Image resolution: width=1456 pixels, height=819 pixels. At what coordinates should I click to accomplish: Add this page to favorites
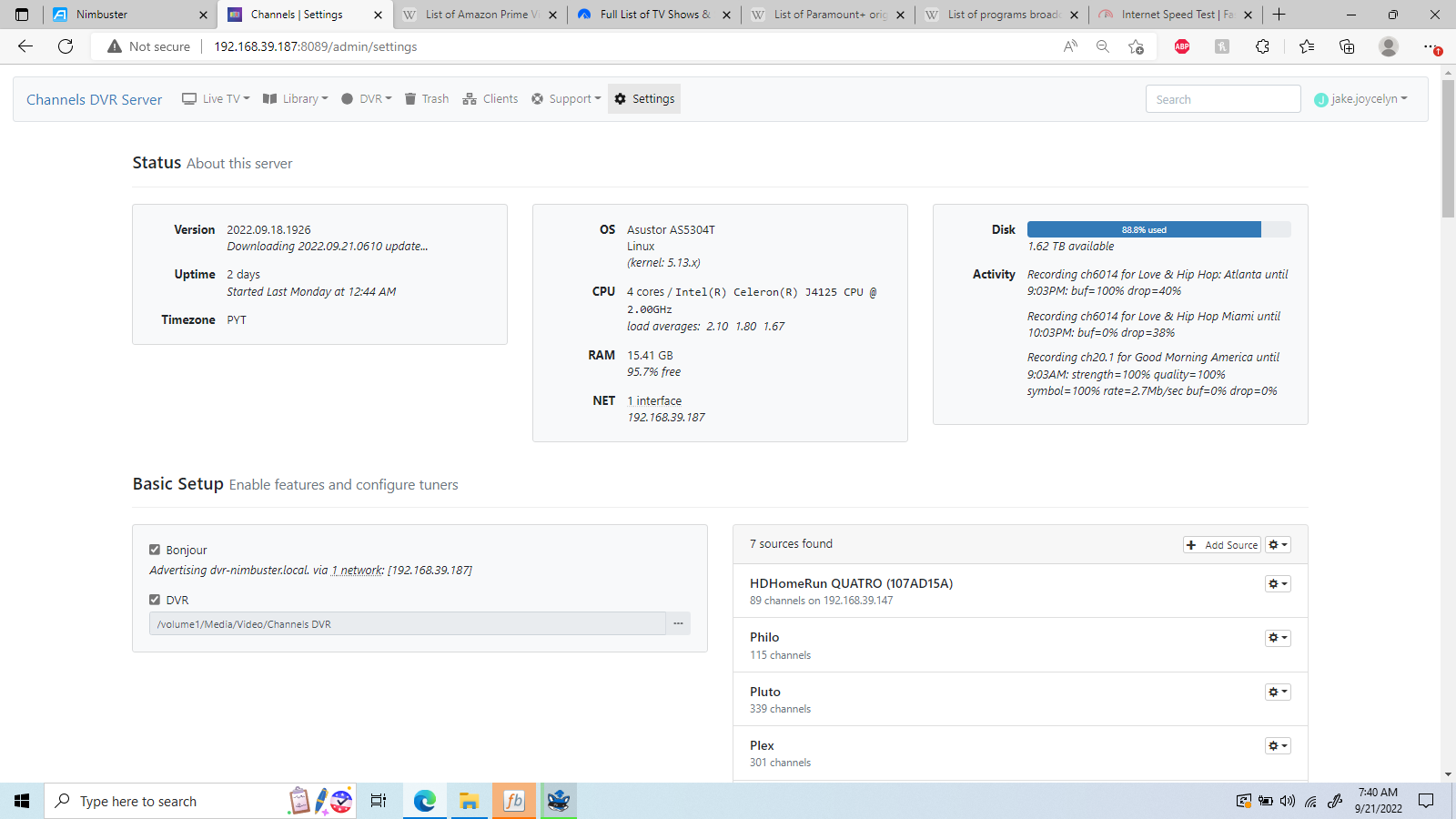coord(1136,46)
